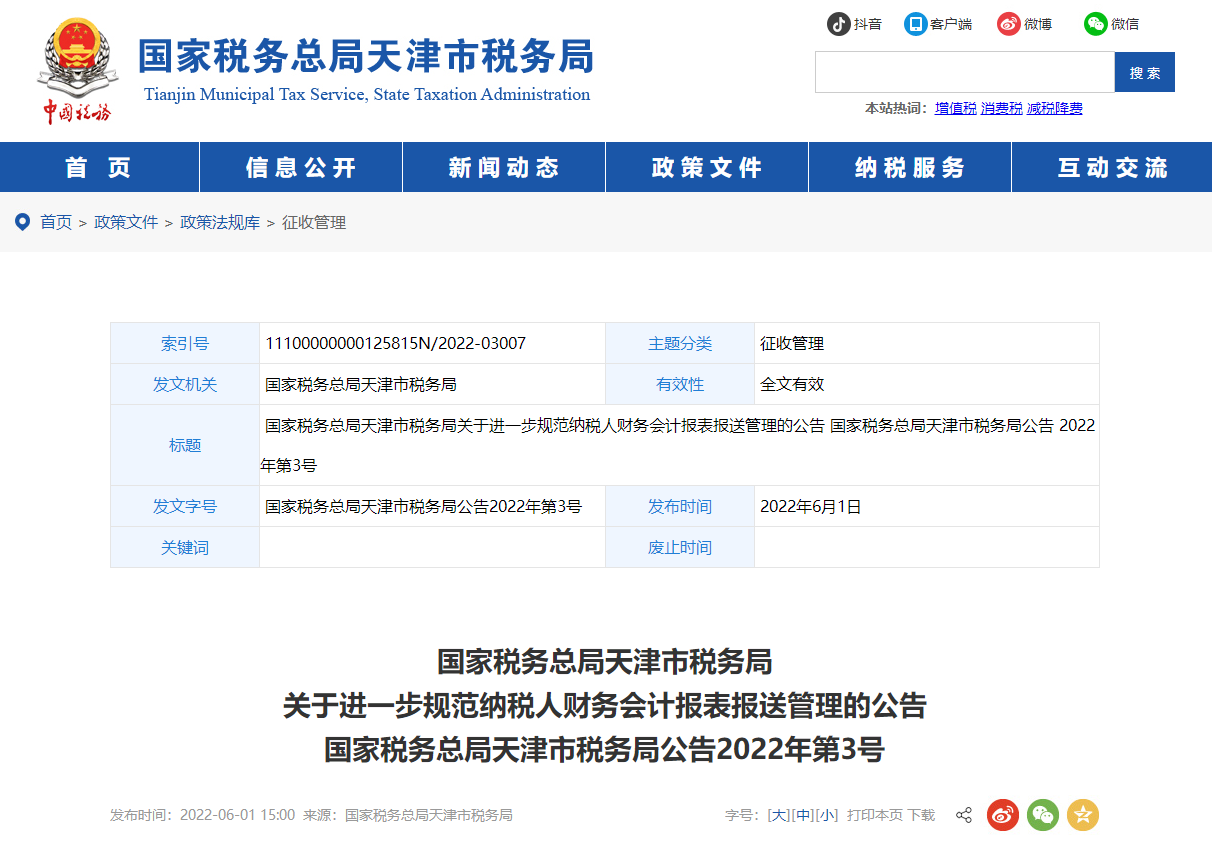Set font size to large [大]
The width and height of the screenshot is (1212, 847).
coord(778,815)
